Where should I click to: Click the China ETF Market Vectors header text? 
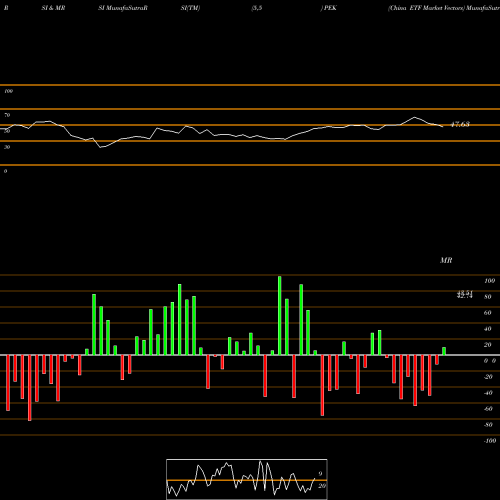coord(426,8)
